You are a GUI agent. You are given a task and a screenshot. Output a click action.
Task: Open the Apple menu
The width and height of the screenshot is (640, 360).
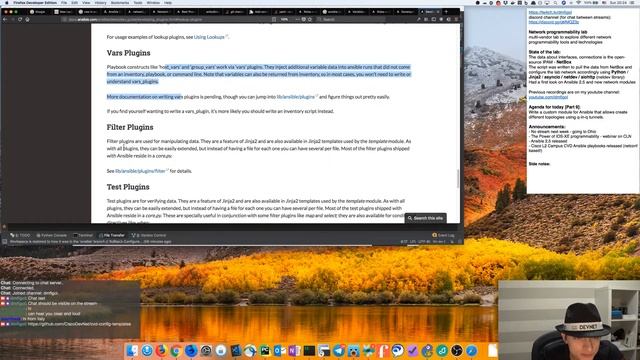6,2
